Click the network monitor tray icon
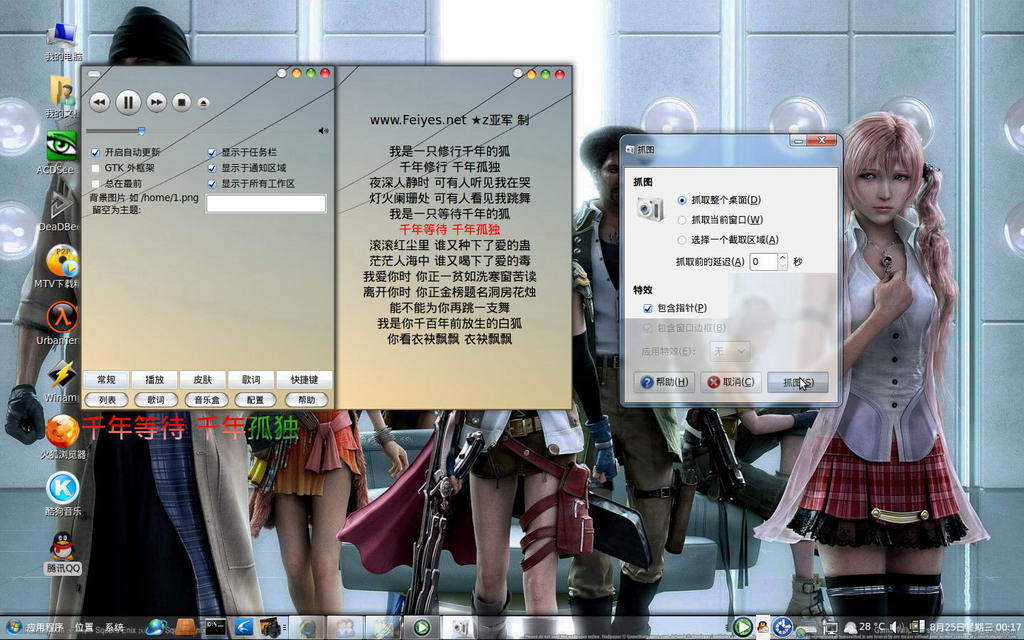This screenshot has height=640, width=1024. point(830,628)
